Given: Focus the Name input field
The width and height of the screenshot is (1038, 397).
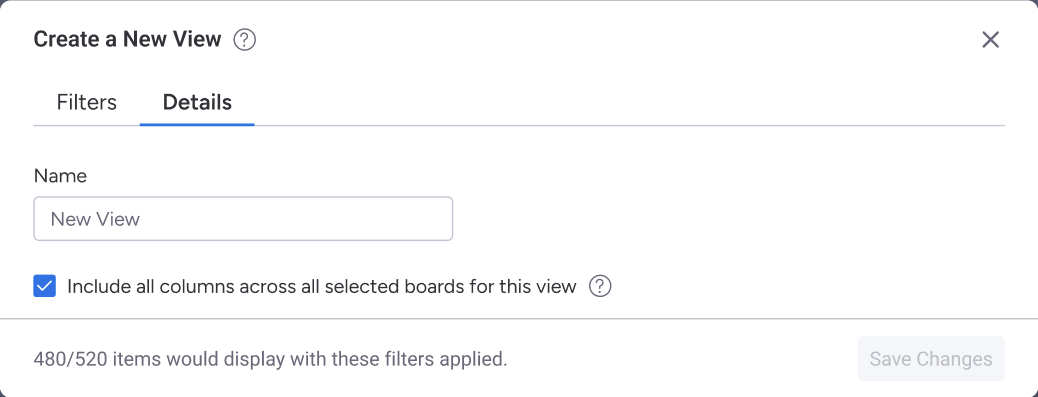Looking at the screenshot, I should tap(243, 218).
